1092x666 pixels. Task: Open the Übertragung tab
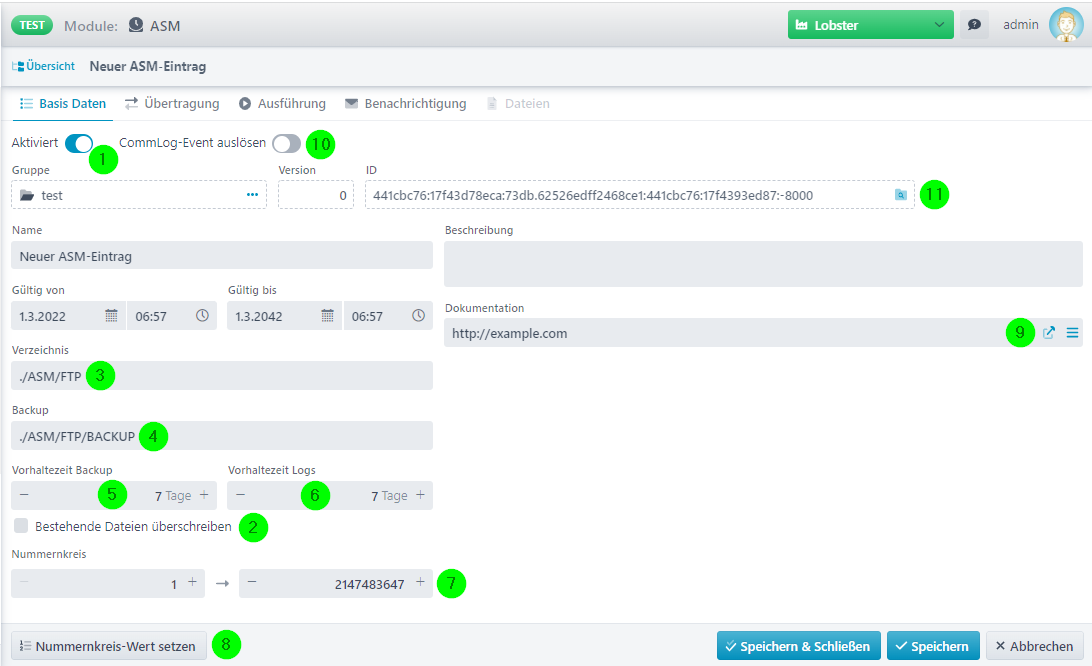(172, 104)
